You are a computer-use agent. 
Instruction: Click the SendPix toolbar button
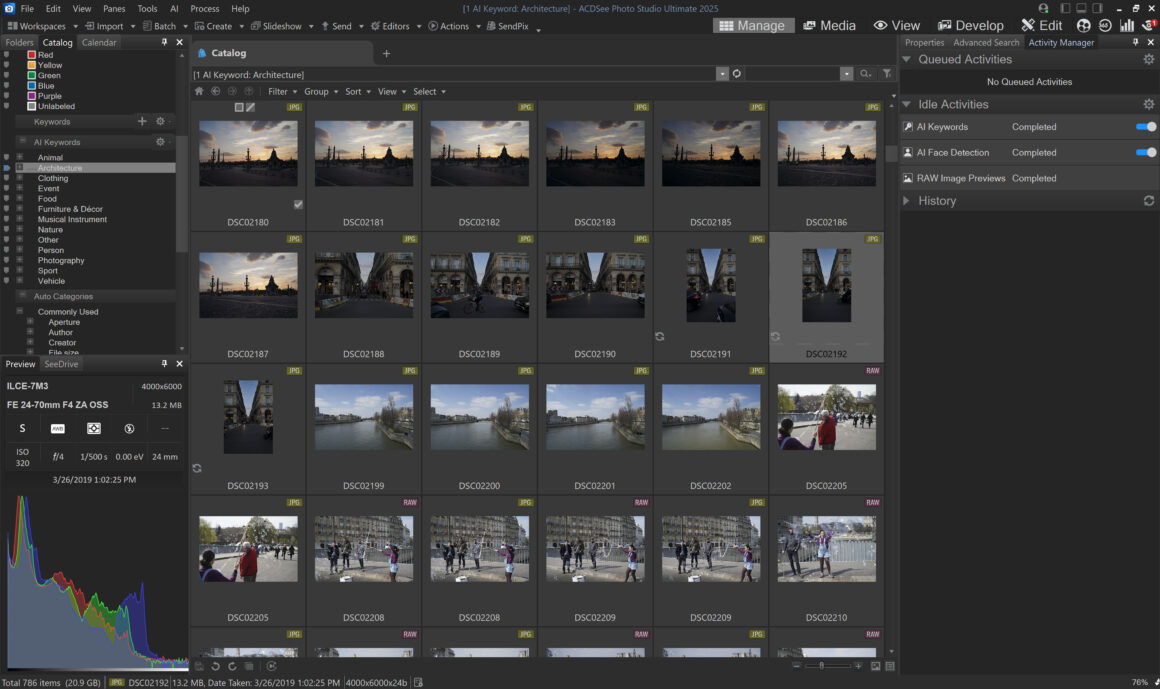(x=508, y=26)
